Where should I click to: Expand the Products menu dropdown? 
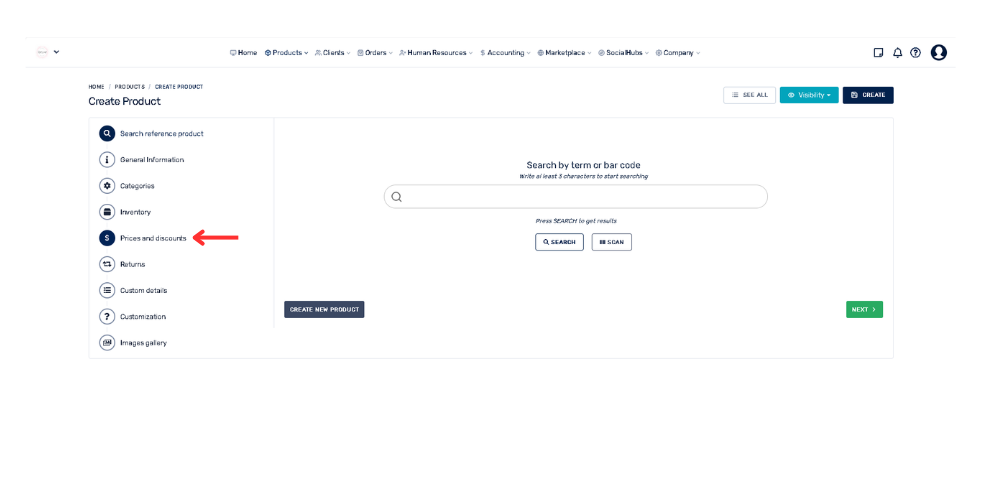click(x=287, y=53)
